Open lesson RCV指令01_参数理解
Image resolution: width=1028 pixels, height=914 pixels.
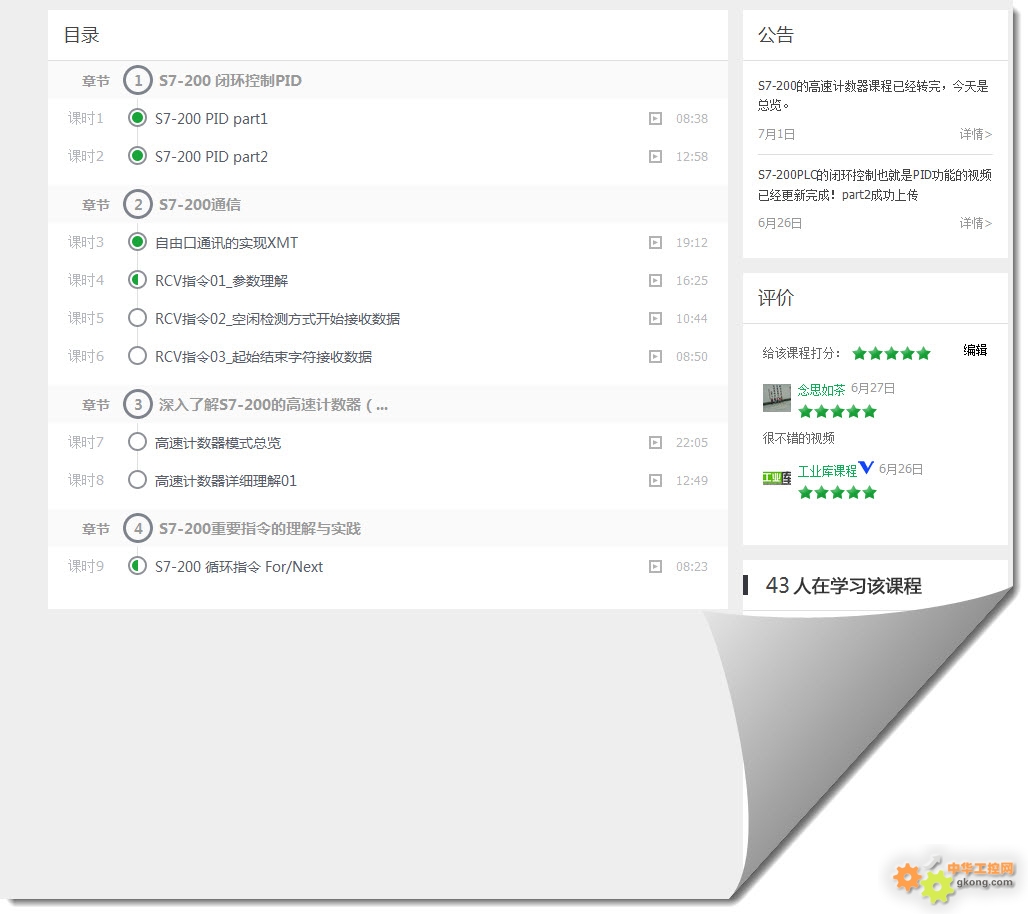222,281
